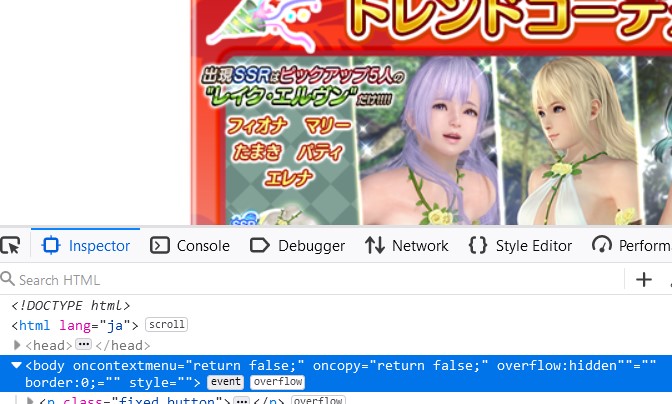Image resolution: width=672 pixels, height=404 pixels.
Task: Click the oncontextmenu attribute on body
Action: coord(189,366)
